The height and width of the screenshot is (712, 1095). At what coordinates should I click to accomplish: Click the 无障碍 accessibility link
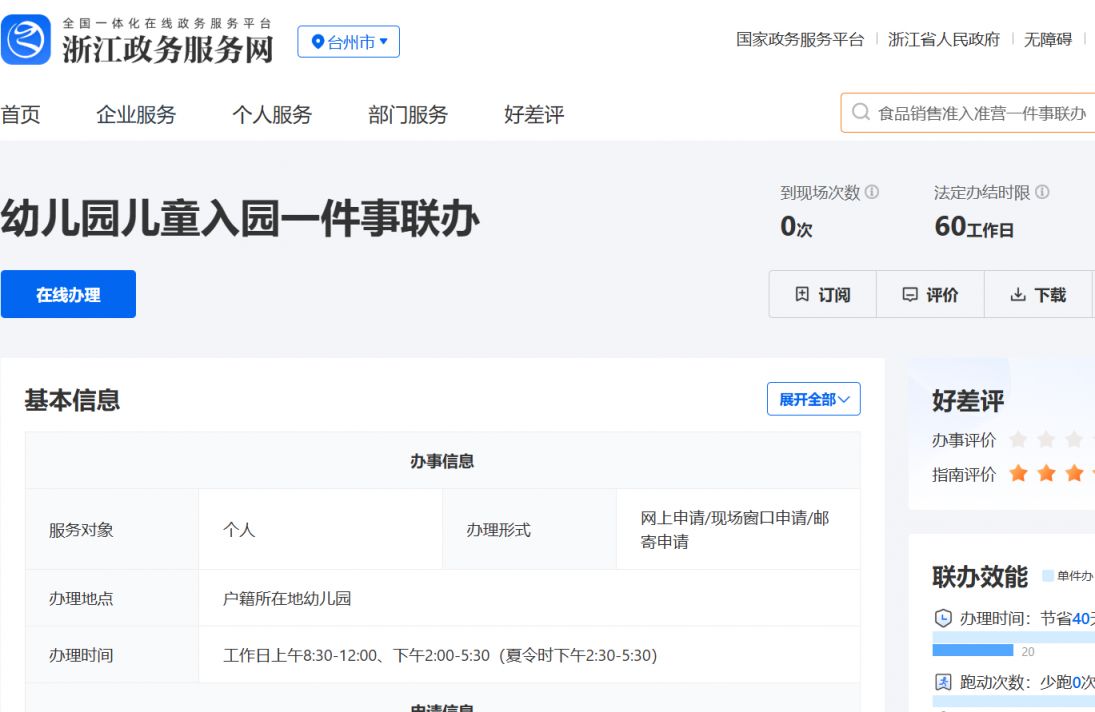pyautogui.click(x=1048, y=40)
